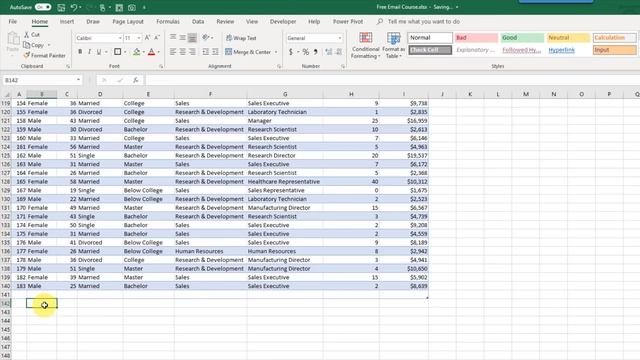Switch to the Insert tab
640x360 pixels.
click(x=67, y=21)
